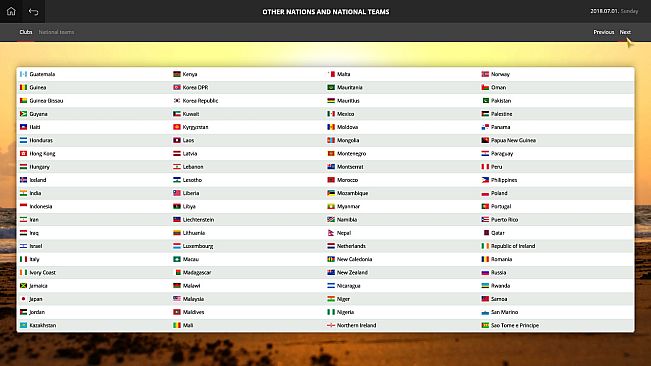The width and height of the screenshot is (651, 366).
Task: Click the Jamaica flag icon
Action: pos(24,286)
